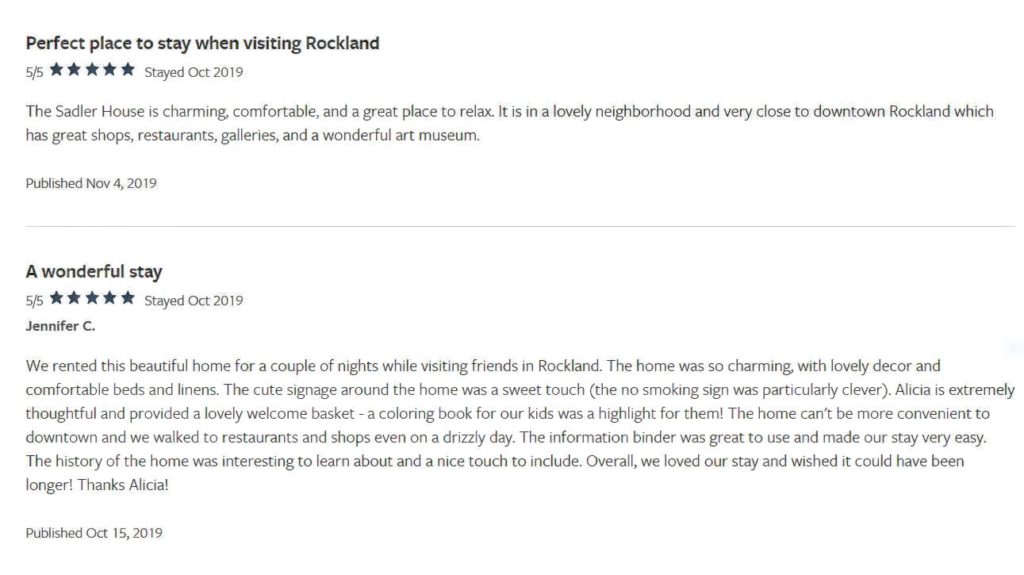The height and width of the screenshot is (575, 1024).
Task: Click "Stayed Oct 2019" under "A wonderful stay"
Action: coord(193,301)
